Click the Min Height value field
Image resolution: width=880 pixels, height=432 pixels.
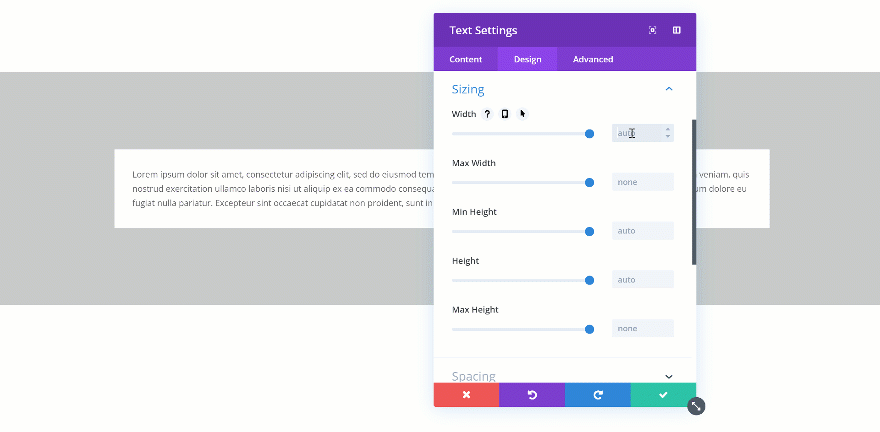[x=642, y=231]
